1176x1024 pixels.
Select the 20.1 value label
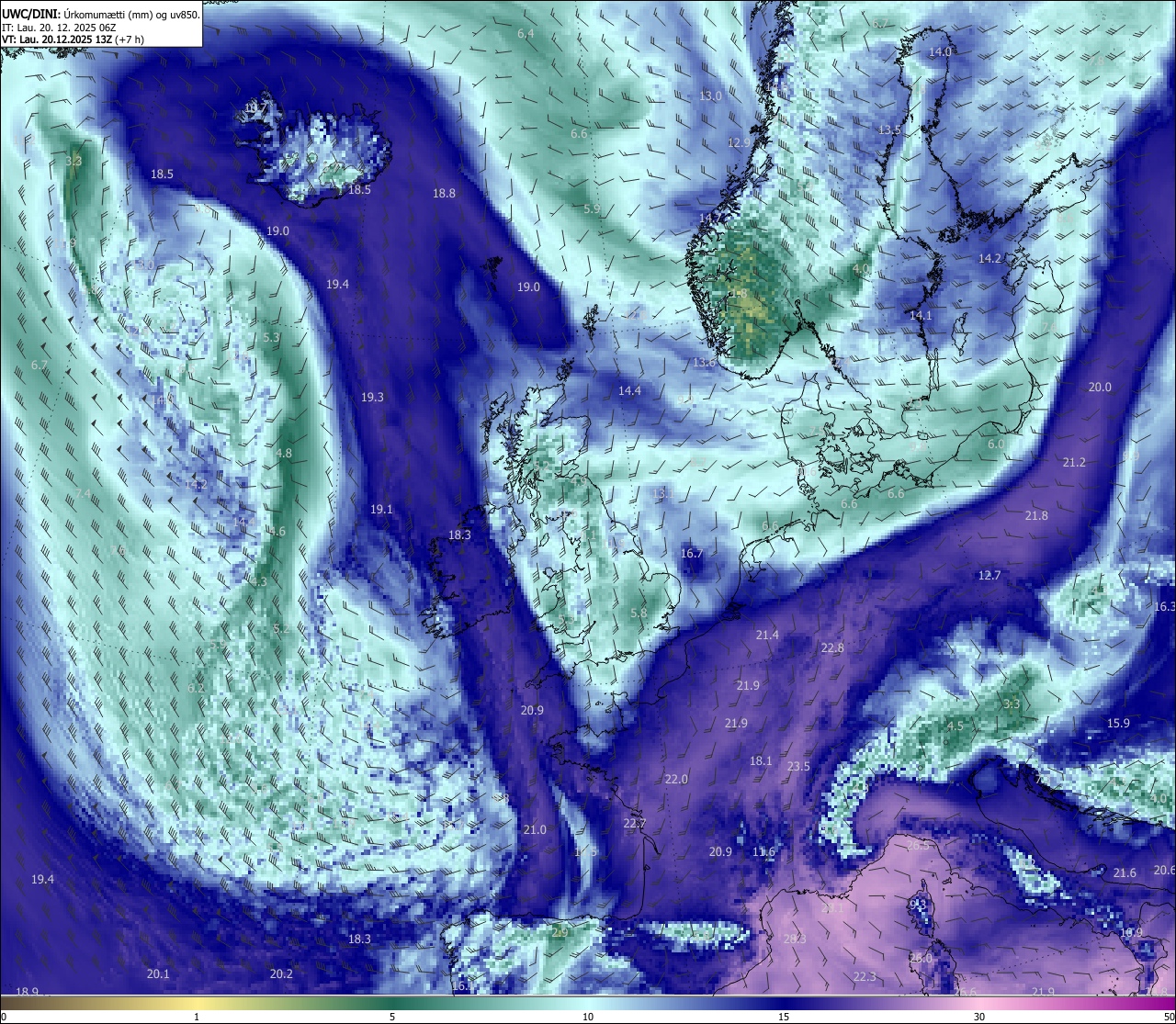[158, 974]
